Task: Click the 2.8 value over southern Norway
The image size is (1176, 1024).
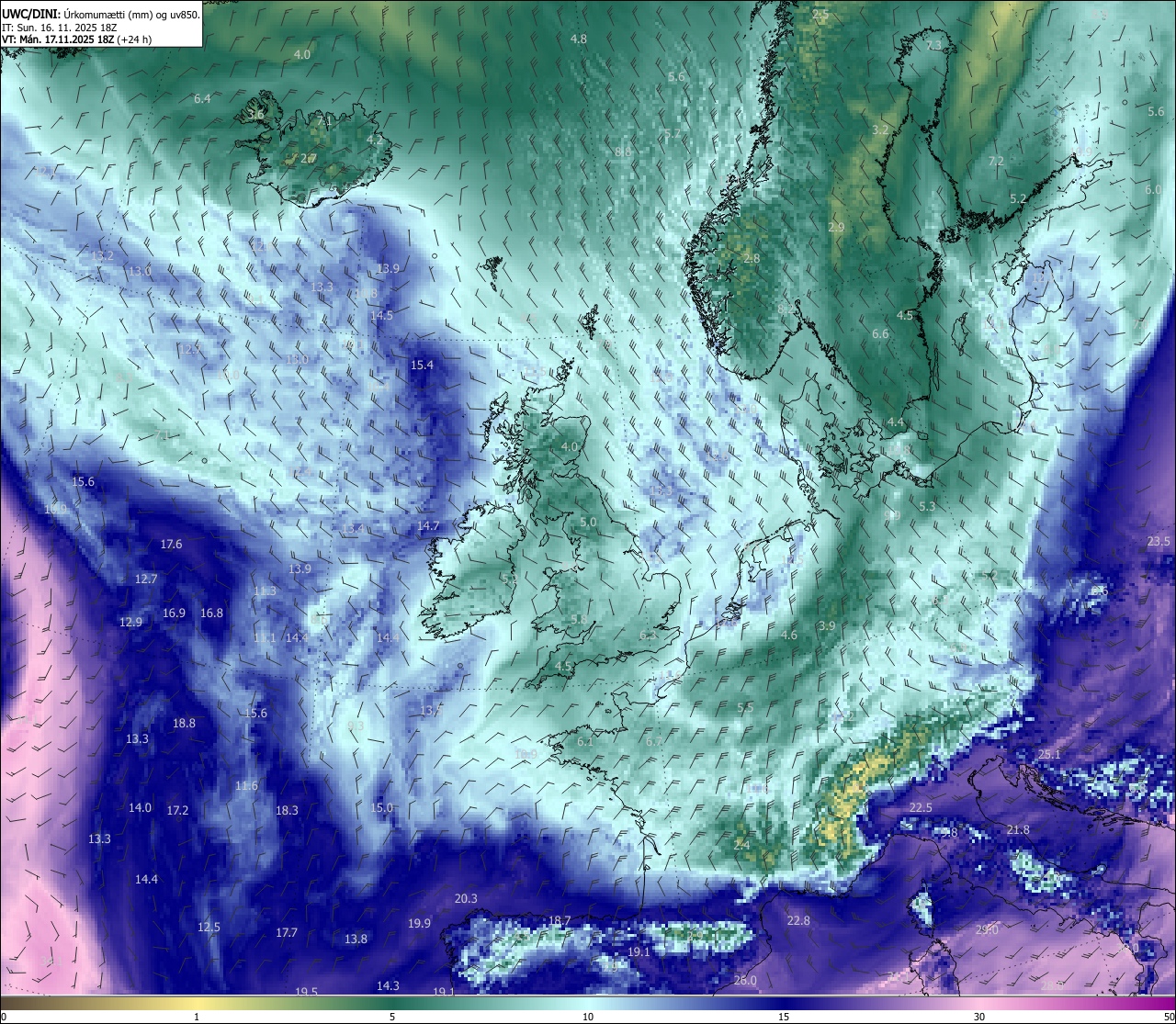Action: pos(752,258)
